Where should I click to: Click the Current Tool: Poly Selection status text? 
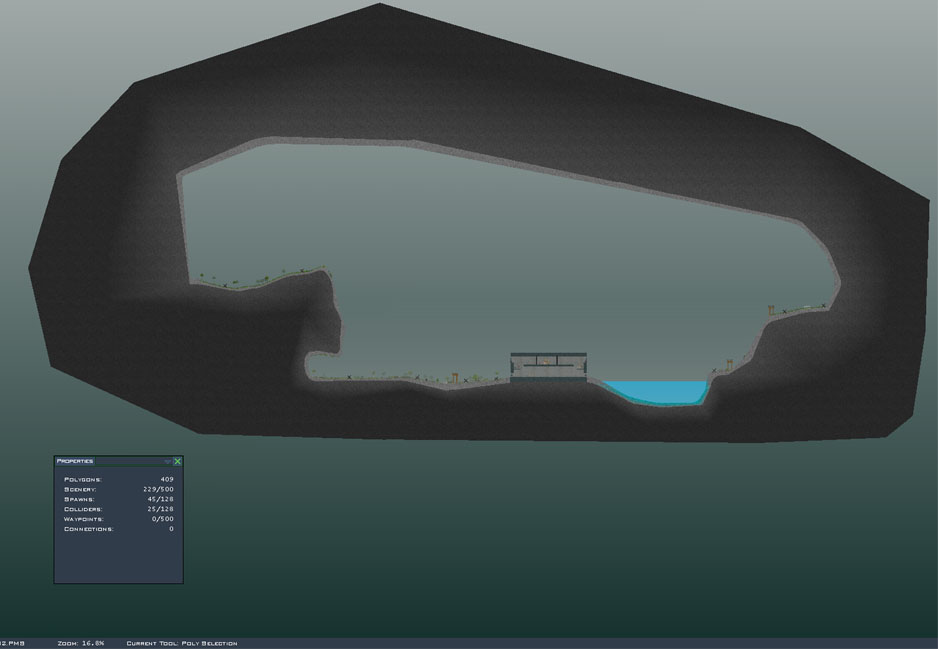point(182,643)
